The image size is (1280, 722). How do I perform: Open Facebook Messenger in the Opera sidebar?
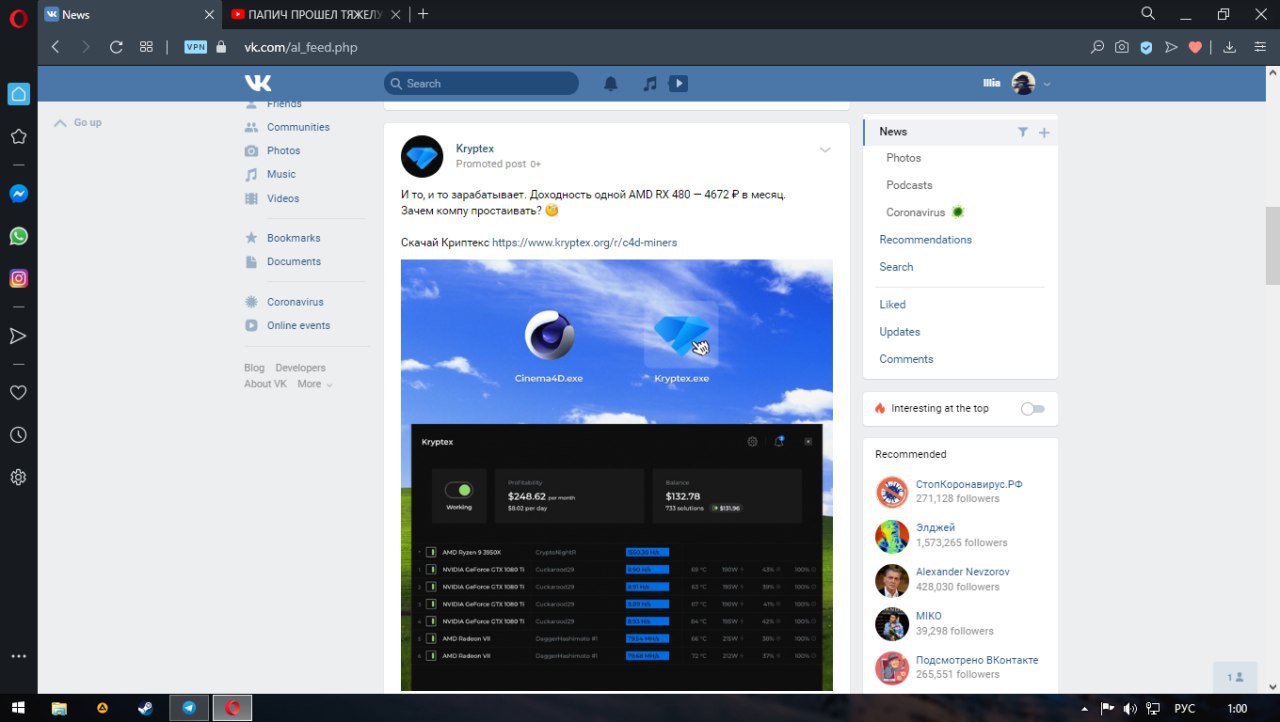coord(18,194)
